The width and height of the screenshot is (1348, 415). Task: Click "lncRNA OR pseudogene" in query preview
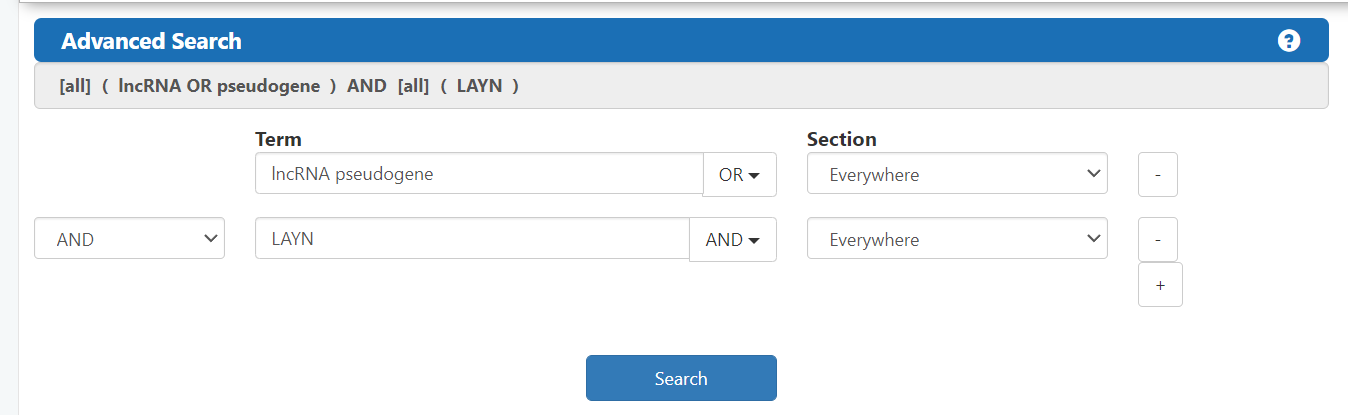[218, 86]
